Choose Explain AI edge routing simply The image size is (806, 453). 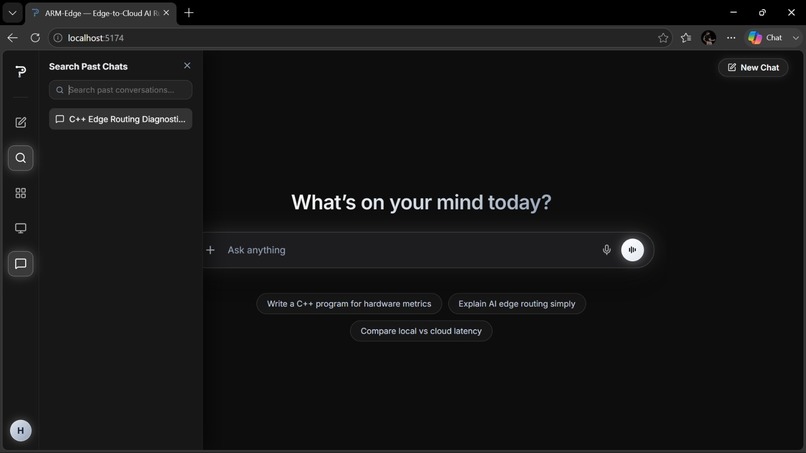coord(517,304)
